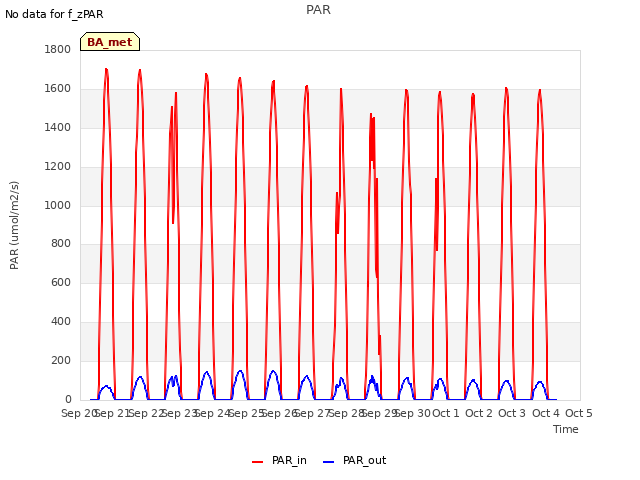
Task: Click the x-axis label Sep 20
Action: (x=78, y=413)
